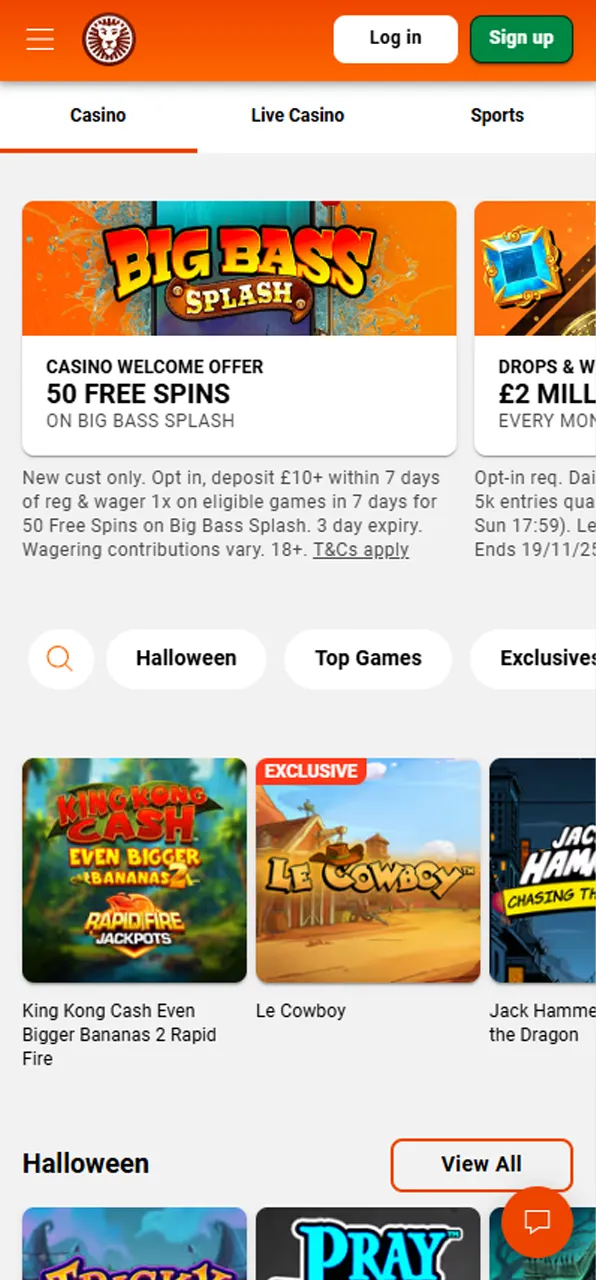Switch to the Live Casino tab
The height and width of the screenshot is (1280, 596).
[297, 116]
